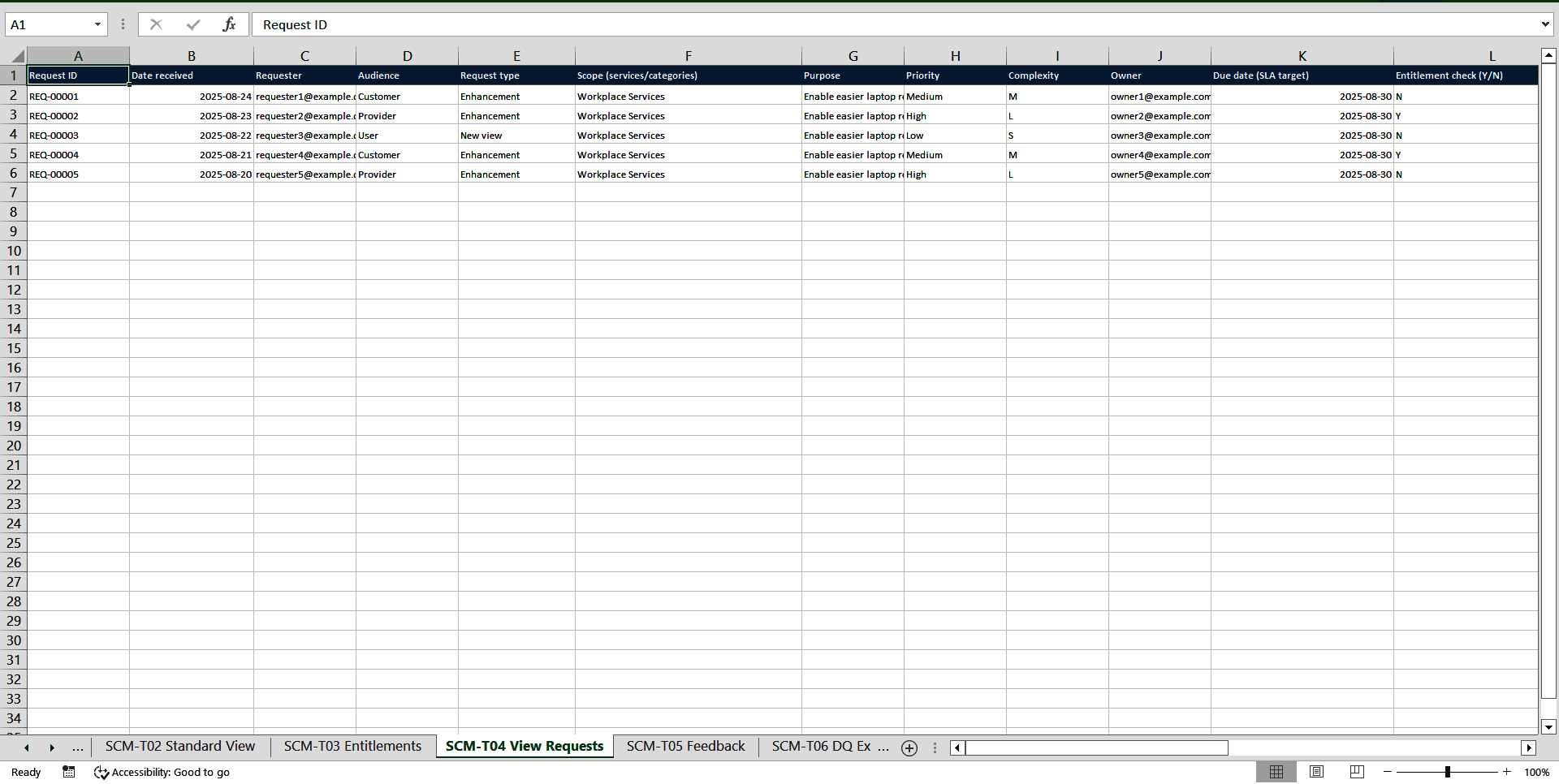The width and height of the screenshot is (1559, 784).
Task: Select column A header
Action: tap(78, 56)
